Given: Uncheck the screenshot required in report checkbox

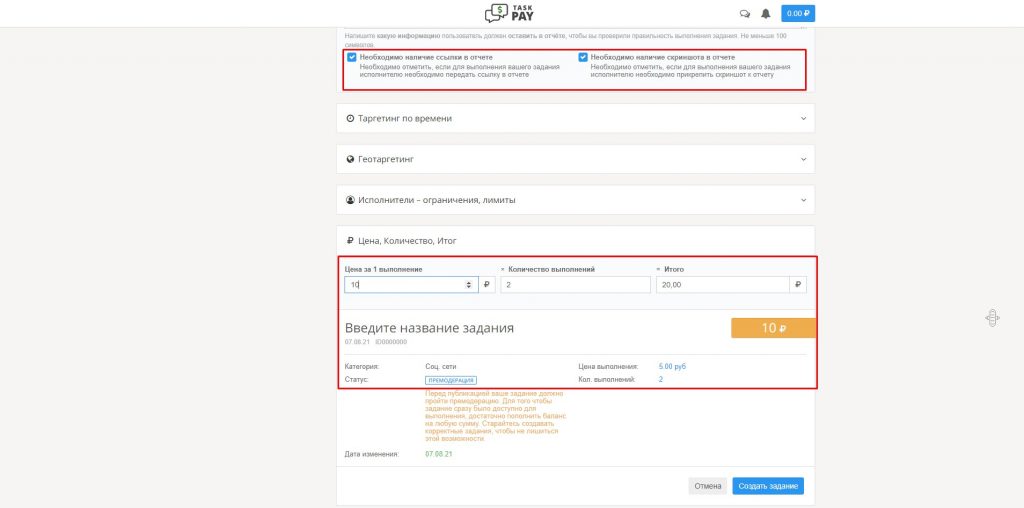Looking at the screenshot, I should pyautogui.click(x=583, y=57).
